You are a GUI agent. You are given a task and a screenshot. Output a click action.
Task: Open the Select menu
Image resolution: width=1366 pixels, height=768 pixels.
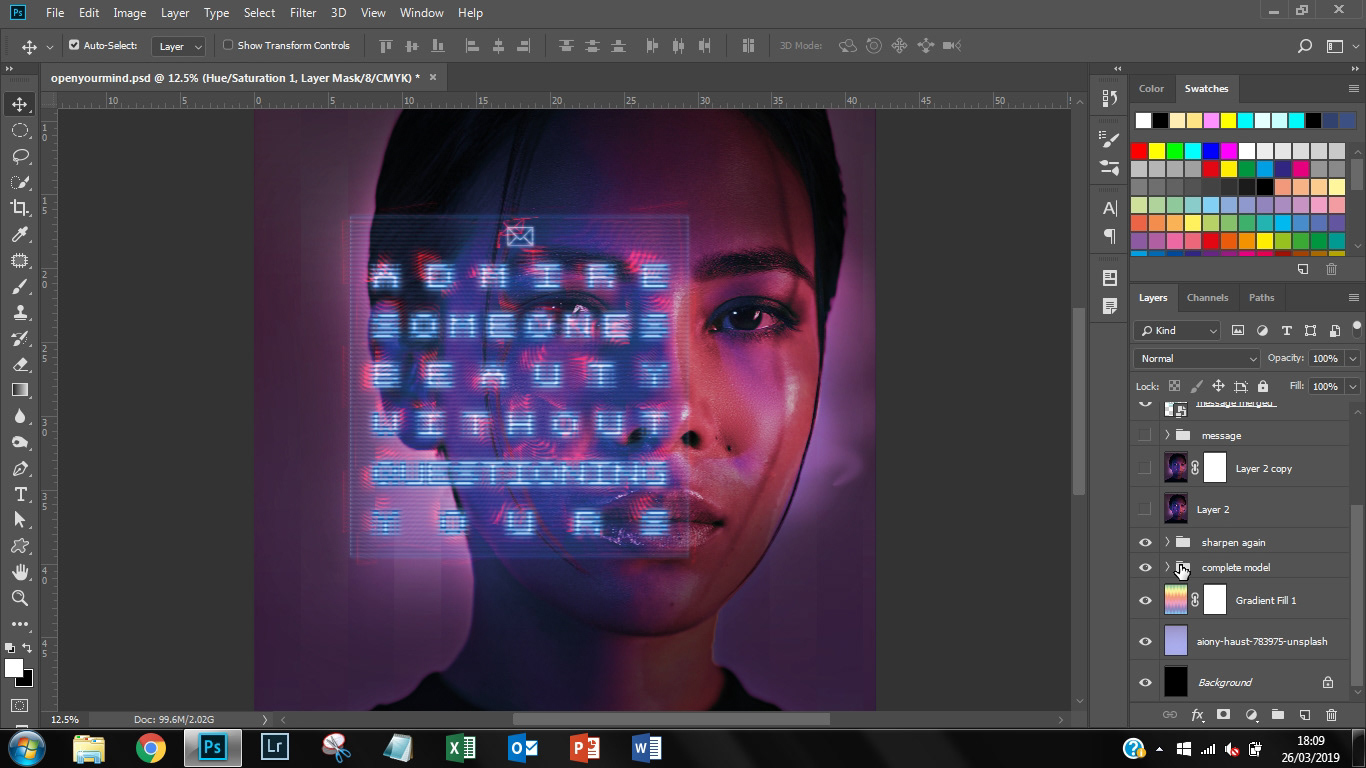coord(259,13)
